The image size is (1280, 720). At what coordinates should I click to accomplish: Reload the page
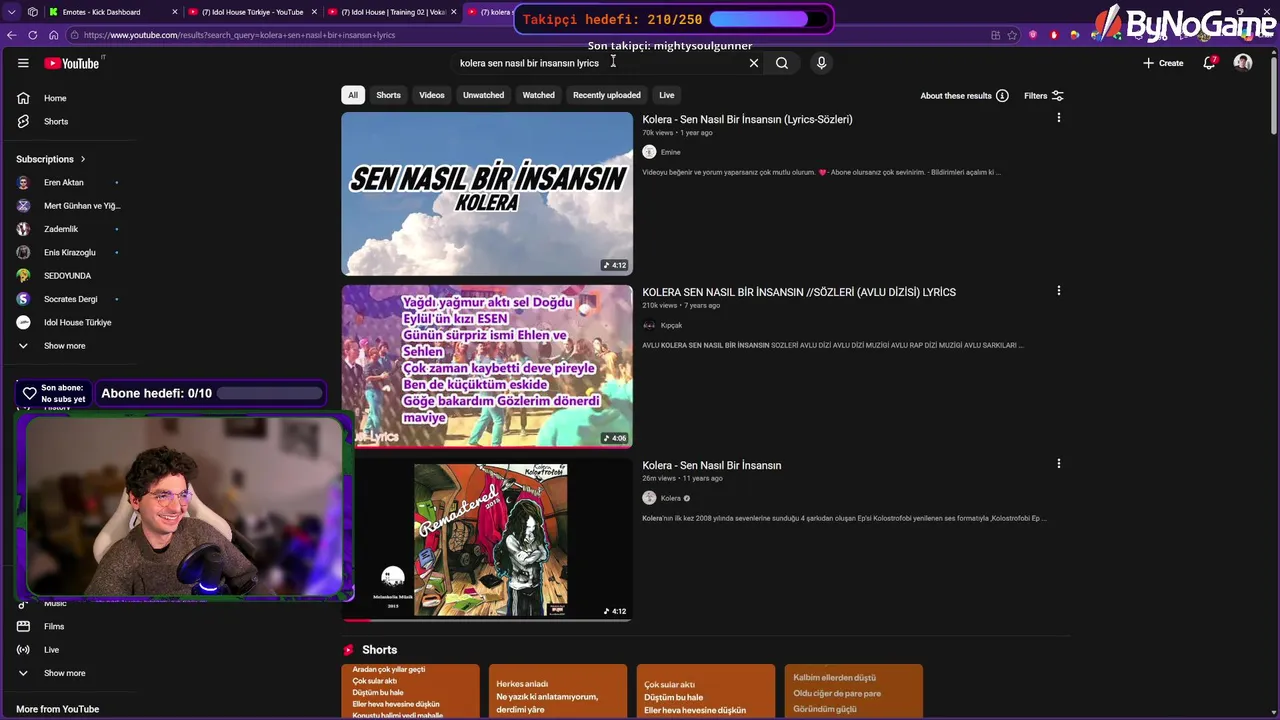click(x=32, y=35)
